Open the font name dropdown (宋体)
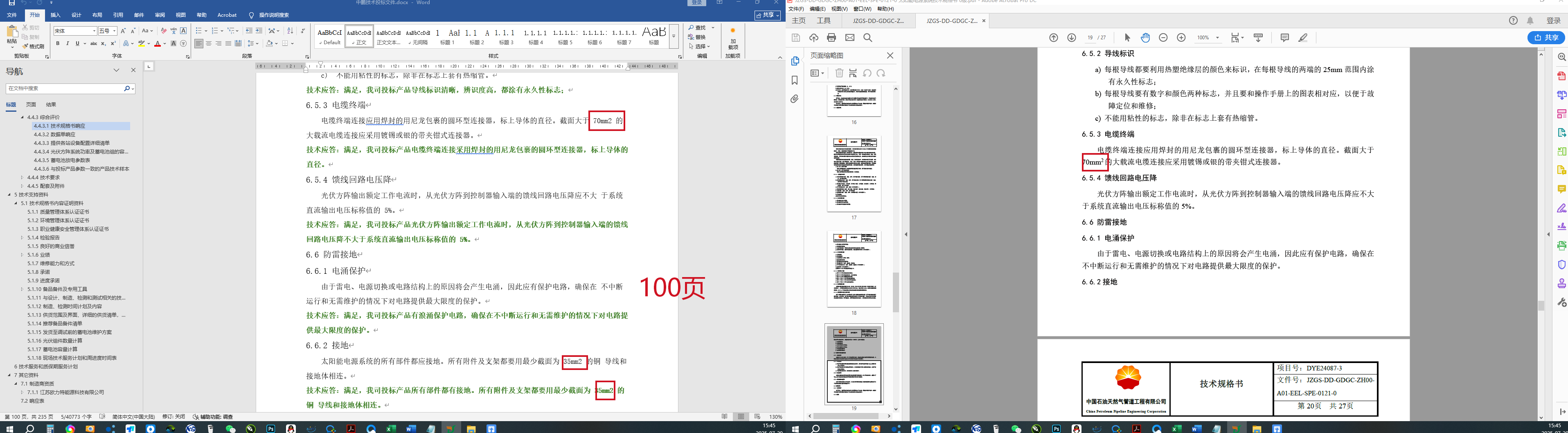This screenshot has height=433, width=1568. 95,31
